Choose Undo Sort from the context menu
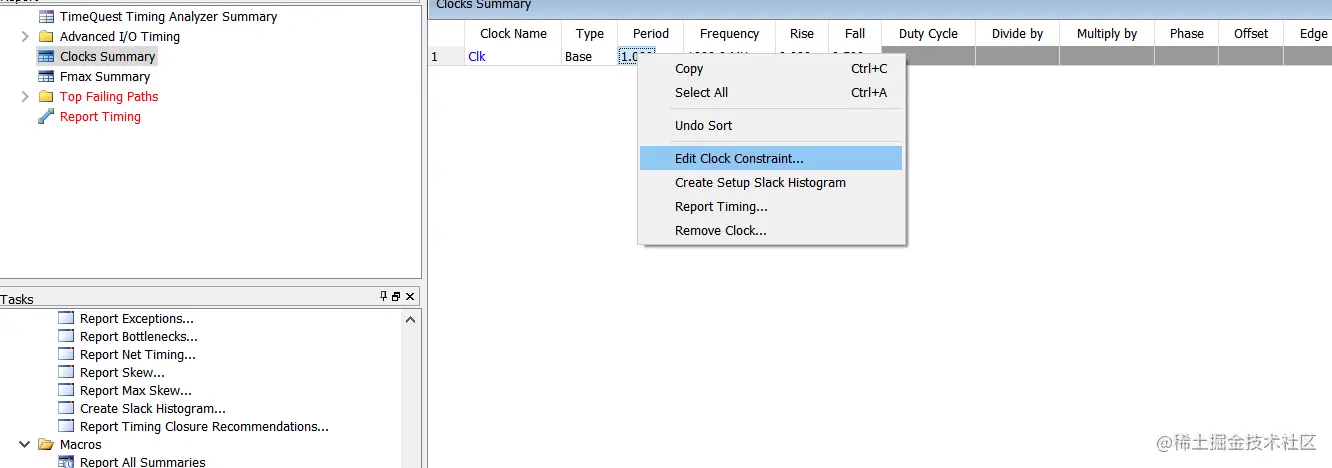1332x468 pixels. [x=771, y=126]
